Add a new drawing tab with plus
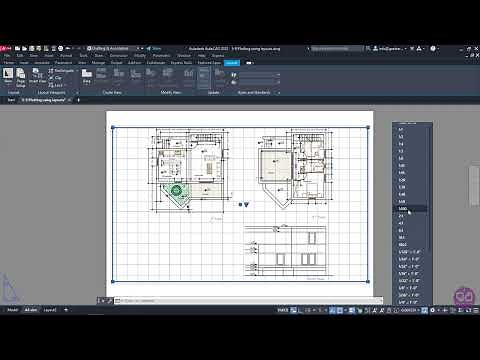Image resolution: width=480 pixels, height=360 pixels. coord(79,100)
